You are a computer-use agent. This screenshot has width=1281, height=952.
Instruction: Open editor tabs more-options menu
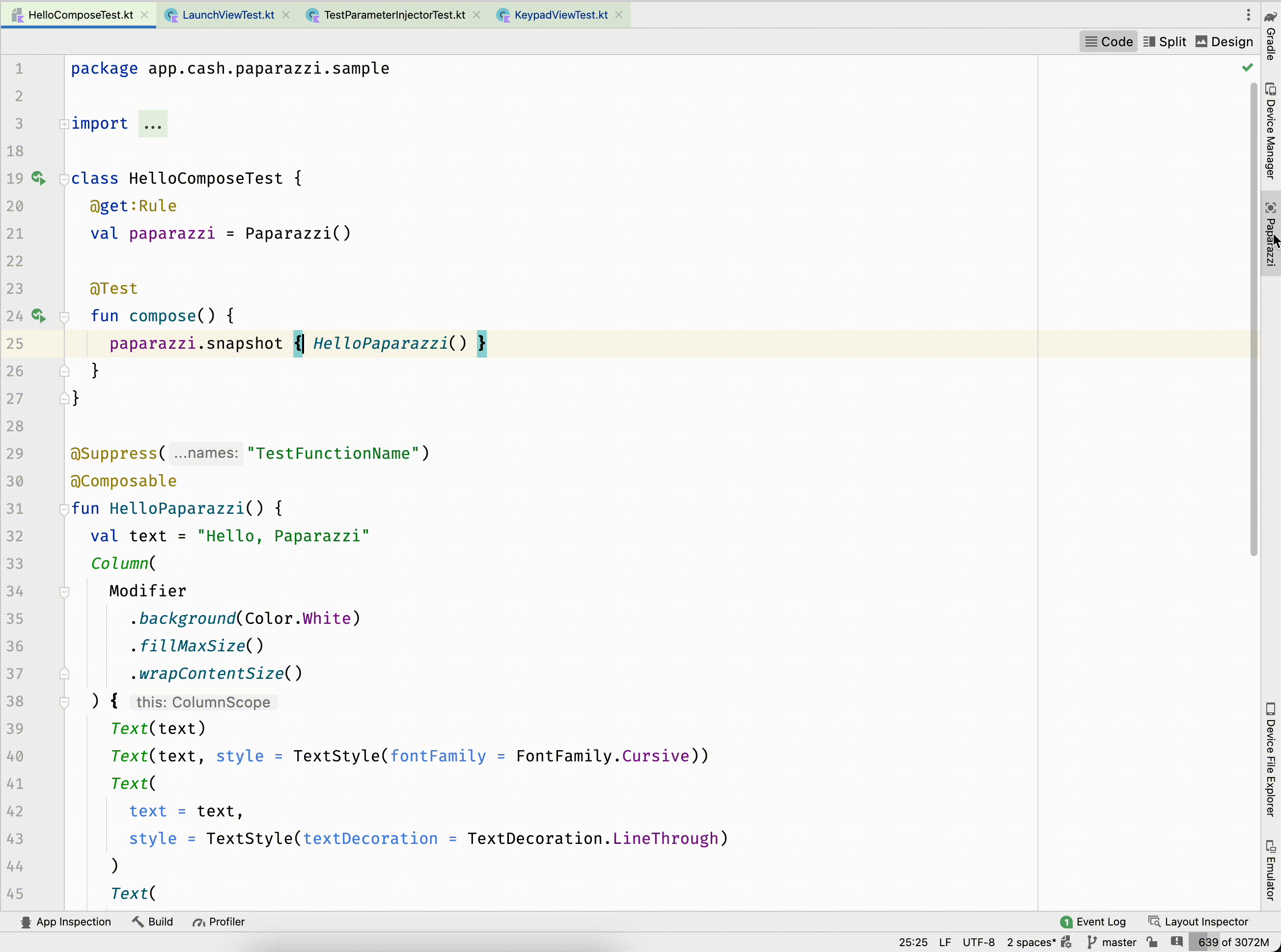(x=1248, y=15)
